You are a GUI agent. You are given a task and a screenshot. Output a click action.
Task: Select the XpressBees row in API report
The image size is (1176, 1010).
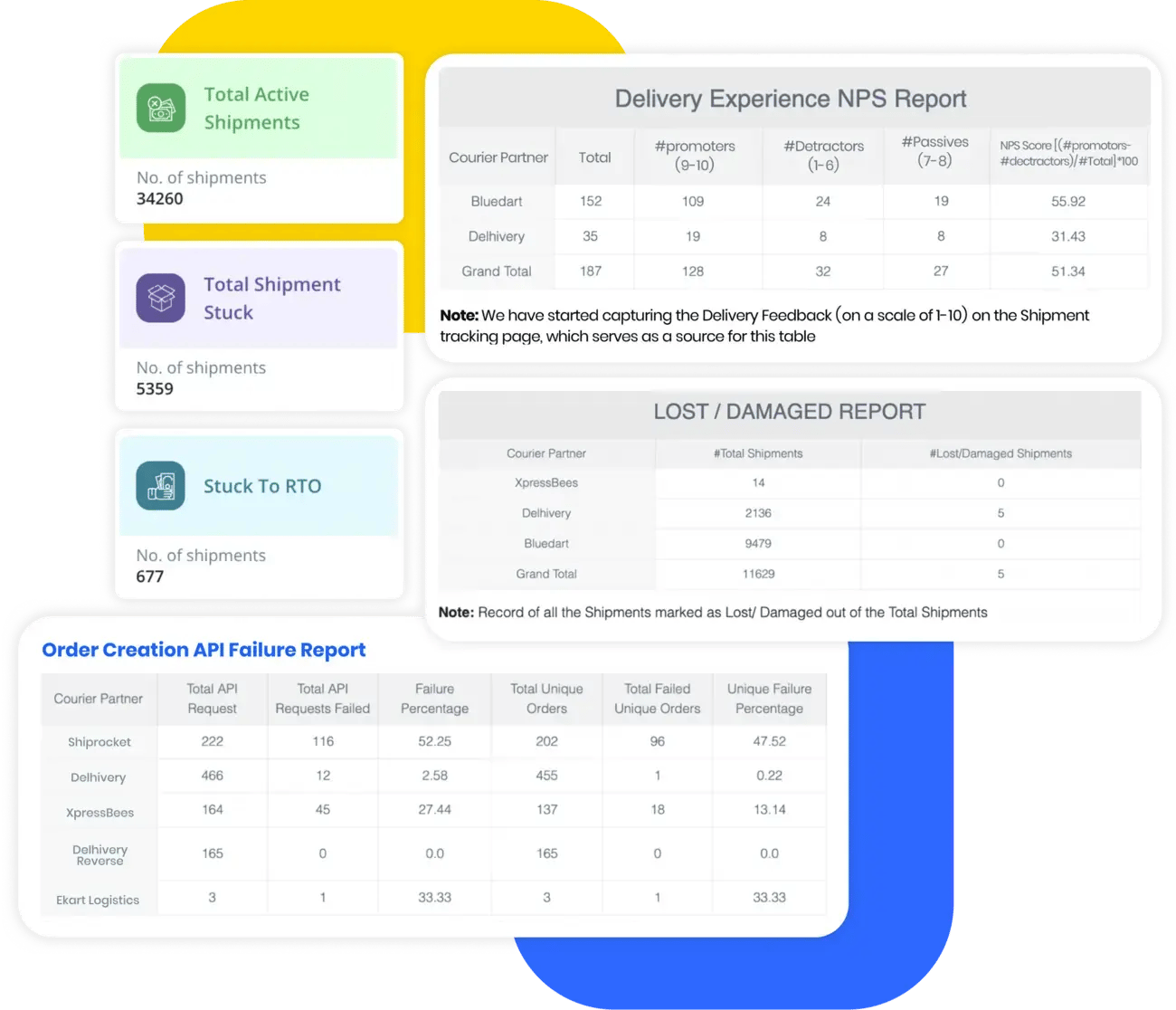434,810
